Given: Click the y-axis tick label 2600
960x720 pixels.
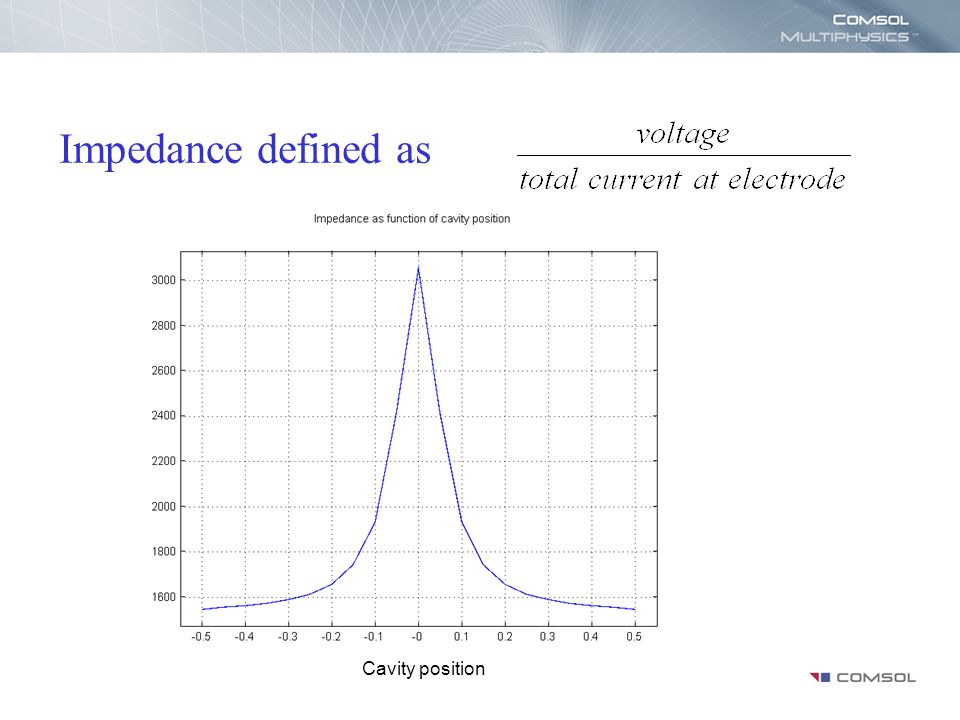Looking at the screenshot, I should pyautogui.click(x=163, y=370).
